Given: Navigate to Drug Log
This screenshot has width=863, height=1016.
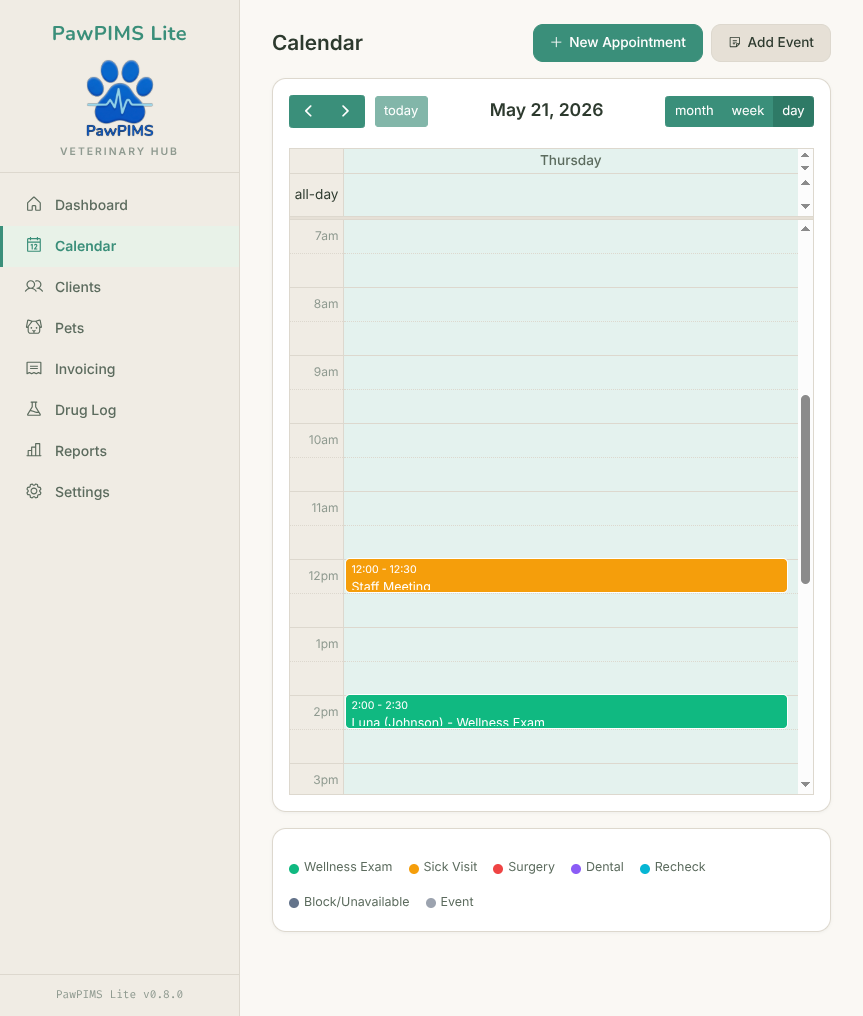Looking at the screenshot, I should 120,410.
